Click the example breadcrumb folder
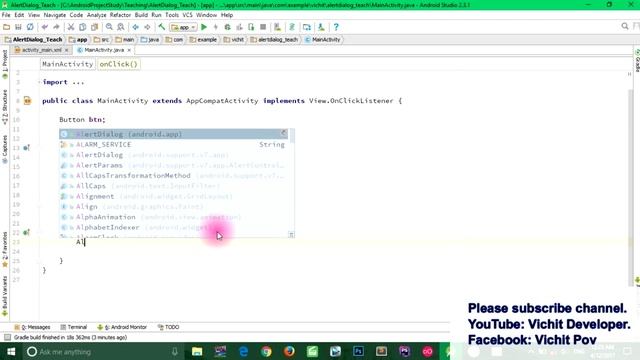Screen dimensions: 640x360 point(203,40)
